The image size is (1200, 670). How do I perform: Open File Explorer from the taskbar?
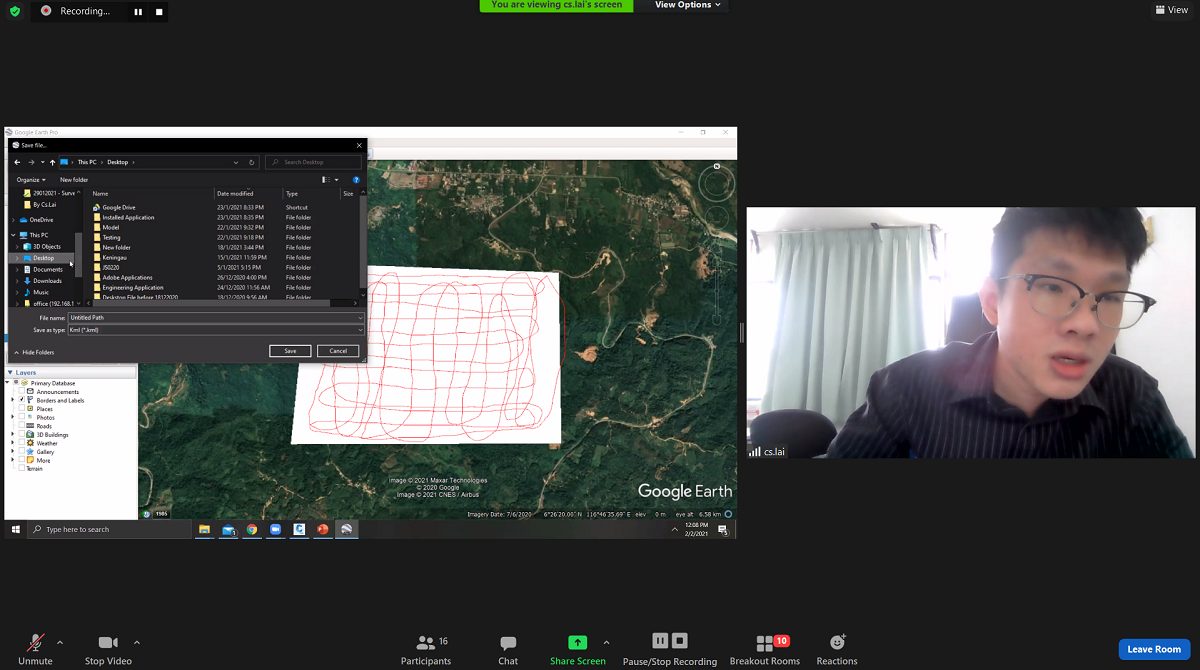pos(204,529)
